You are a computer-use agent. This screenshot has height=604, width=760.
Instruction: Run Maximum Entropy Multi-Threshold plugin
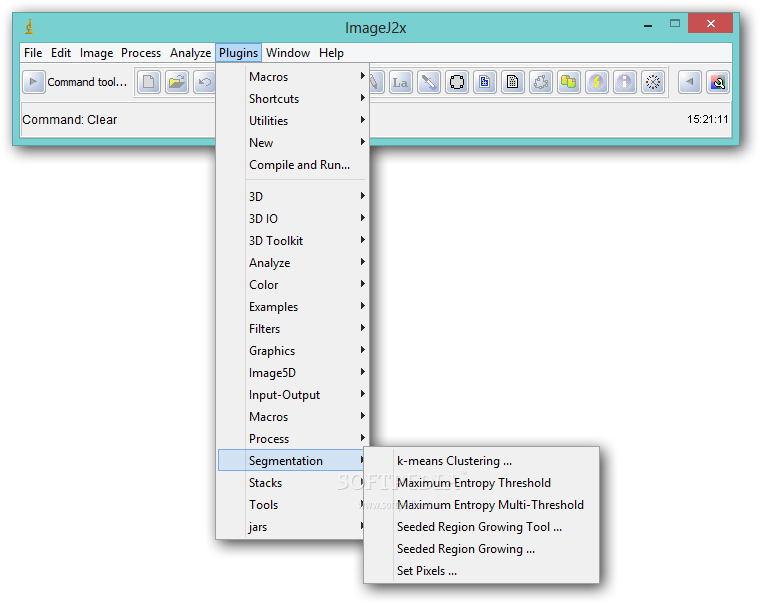pyautogui.click(x=482, y=505)
